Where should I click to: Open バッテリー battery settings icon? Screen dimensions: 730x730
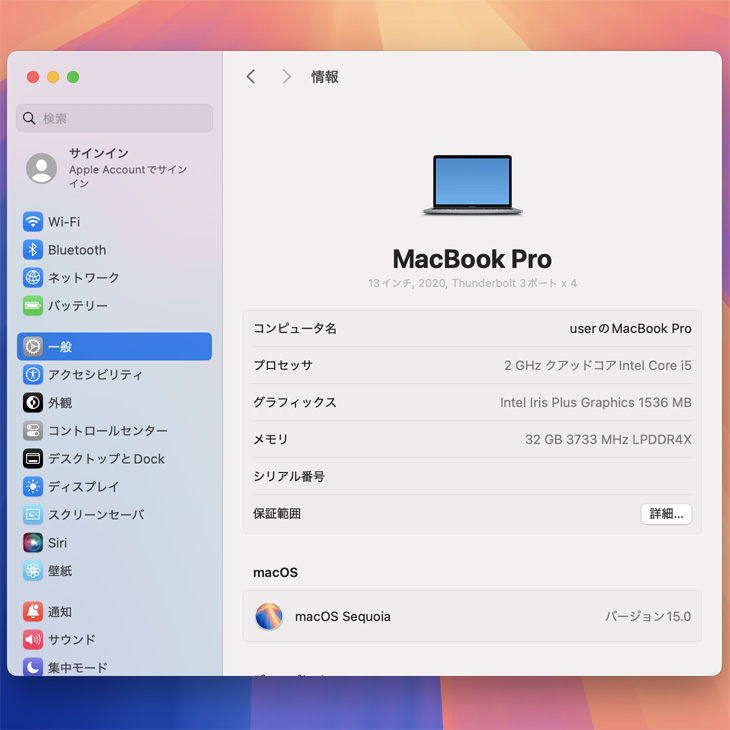(33, 306)
